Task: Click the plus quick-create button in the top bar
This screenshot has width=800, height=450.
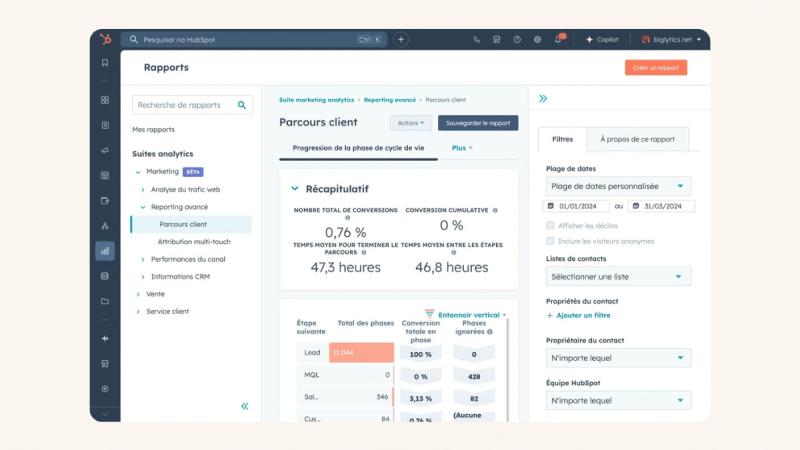Action: [x=401, y=39]
